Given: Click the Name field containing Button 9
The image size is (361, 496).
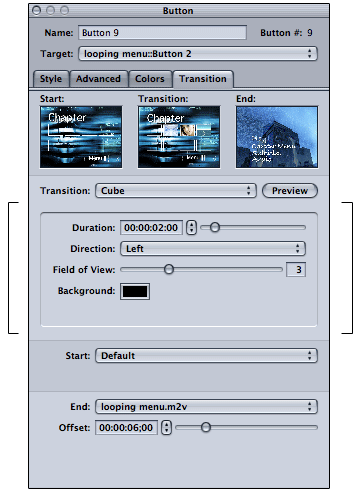Looking at the screenshot, I should pyautogui.click(x=162, y=33).
